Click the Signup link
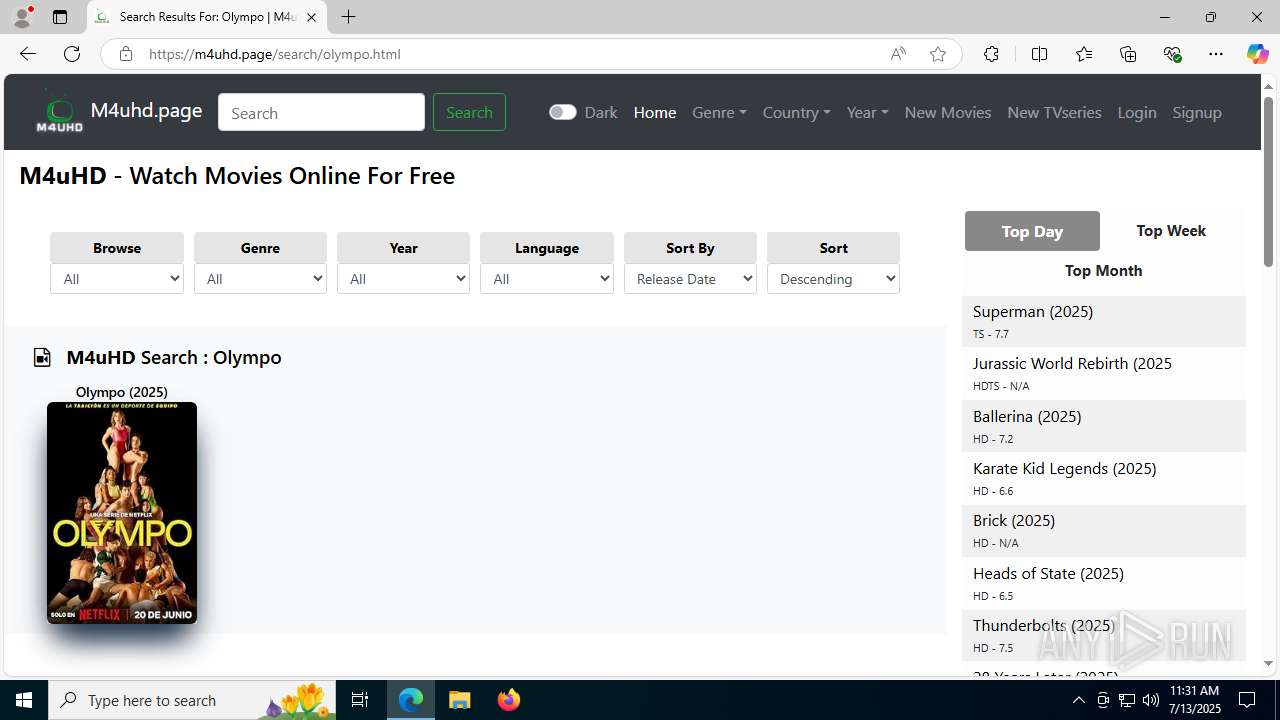The width and height of the screenshot is (1280, 720). click(x=1197, y=112)
